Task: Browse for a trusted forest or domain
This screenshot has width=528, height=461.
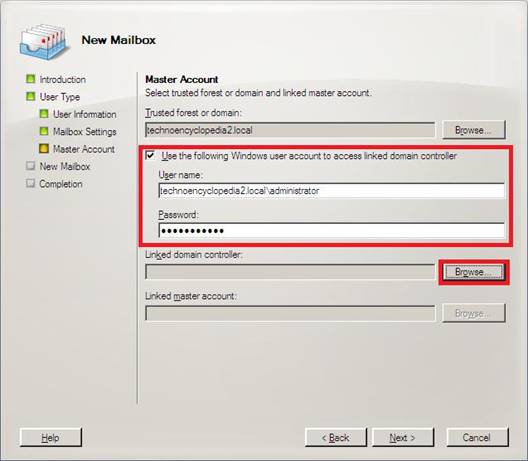Action: (x=474, y=130)
